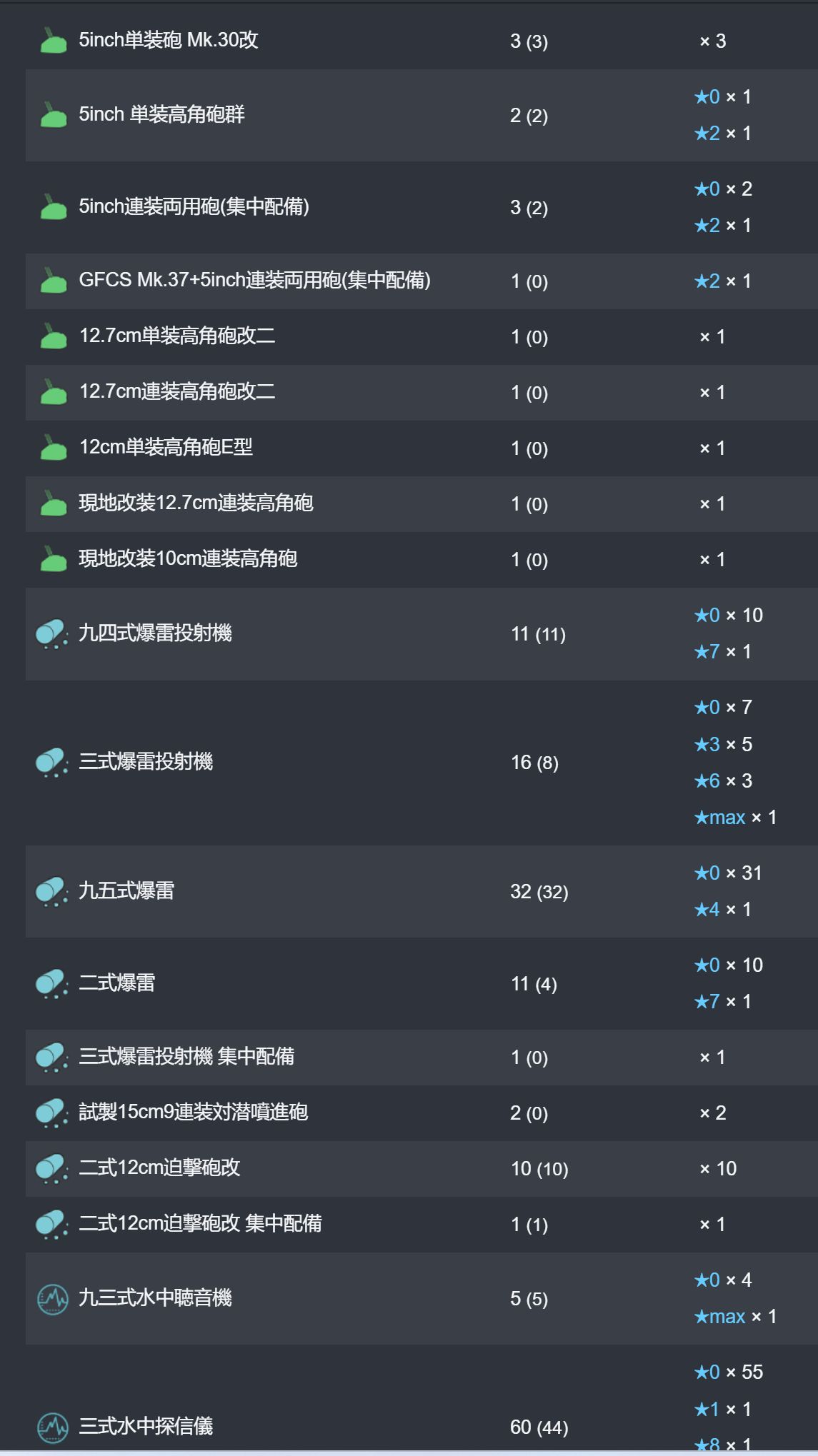Open the 試製15cm9連装対潜噴進砲 entry
This screenshot has height=1456, width=818.
193,1112
